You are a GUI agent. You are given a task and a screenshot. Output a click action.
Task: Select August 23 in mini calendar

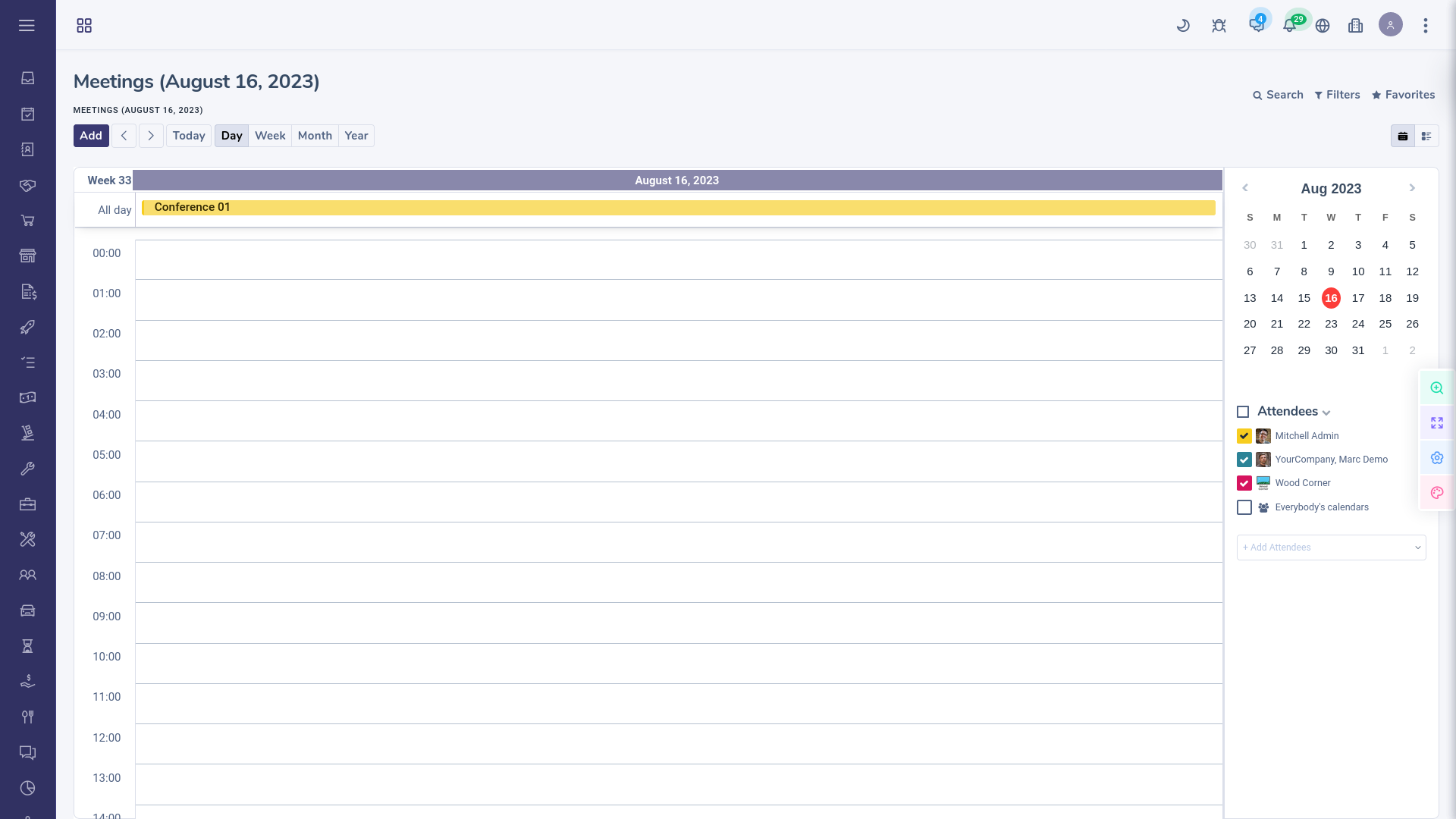click(x=1331, y=324)
